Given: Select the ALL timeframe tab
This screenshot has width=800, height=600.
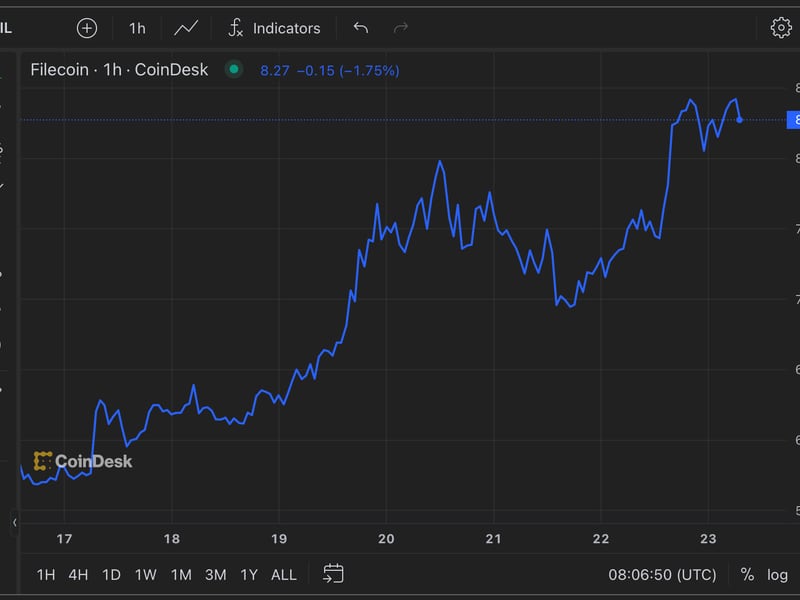Looking at the screenshot, I should pos(284,575).
